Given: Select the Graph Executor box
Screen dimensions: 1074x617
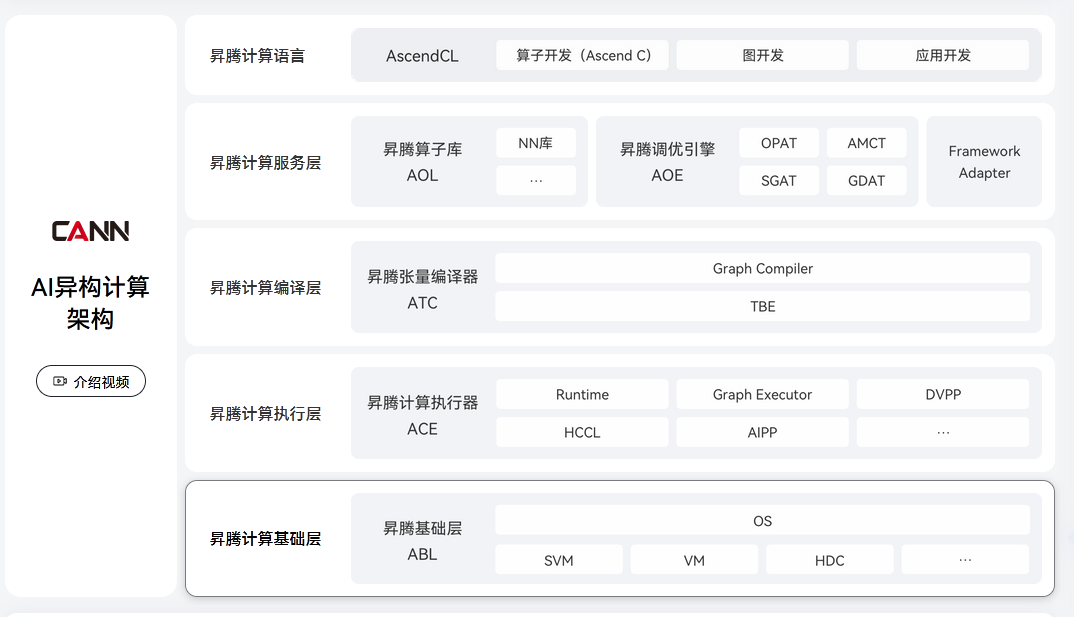Looking at the screenshot, I should [x=762, y=394].
